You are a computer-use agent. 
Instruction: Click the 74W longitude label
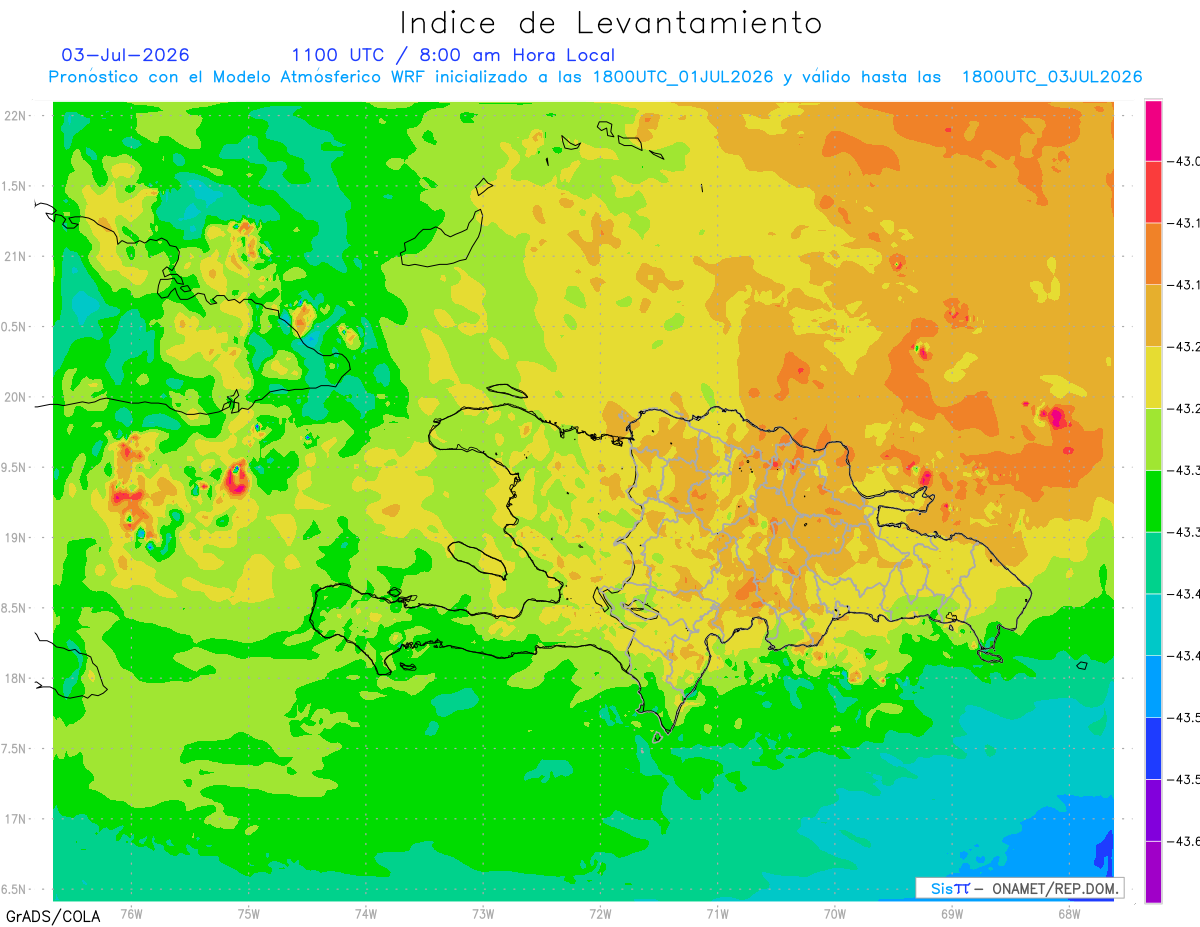(366, 913)
